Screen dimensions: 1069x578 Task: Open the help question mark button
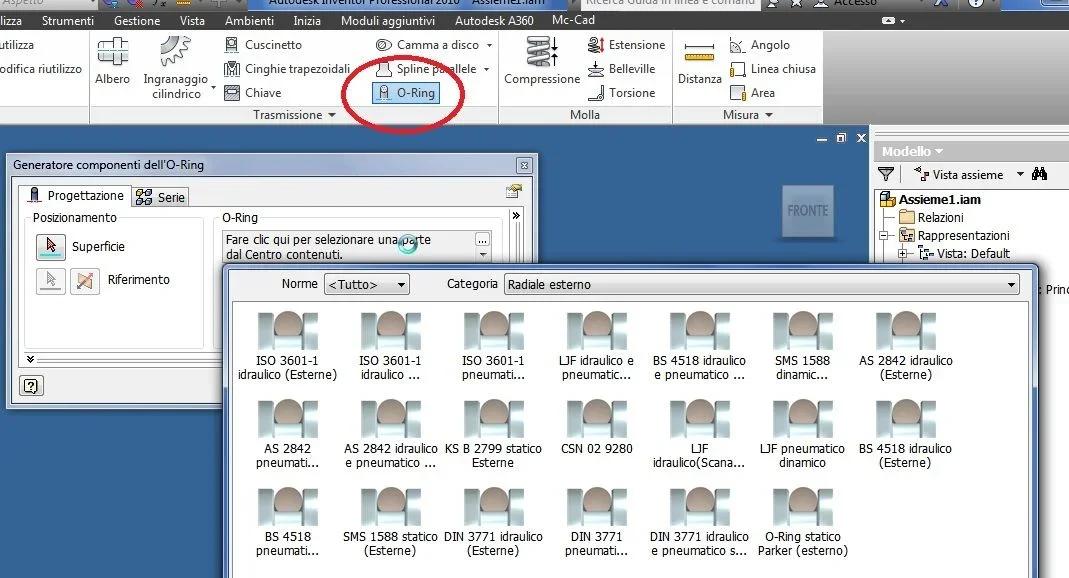31,386
